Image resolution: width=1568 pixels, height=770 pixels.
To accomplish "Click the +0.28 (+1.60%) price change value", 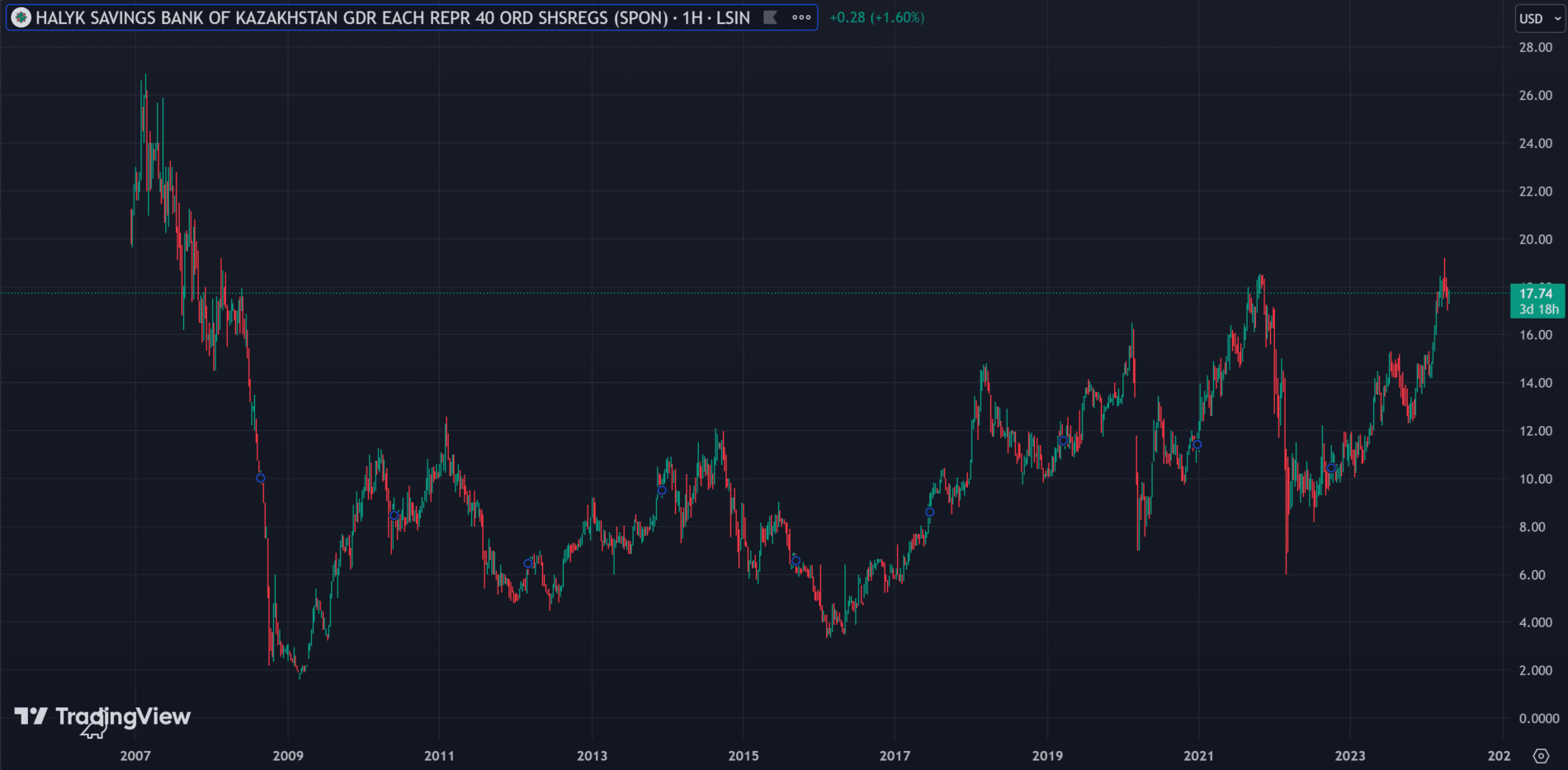I will [x=876, y=17].
